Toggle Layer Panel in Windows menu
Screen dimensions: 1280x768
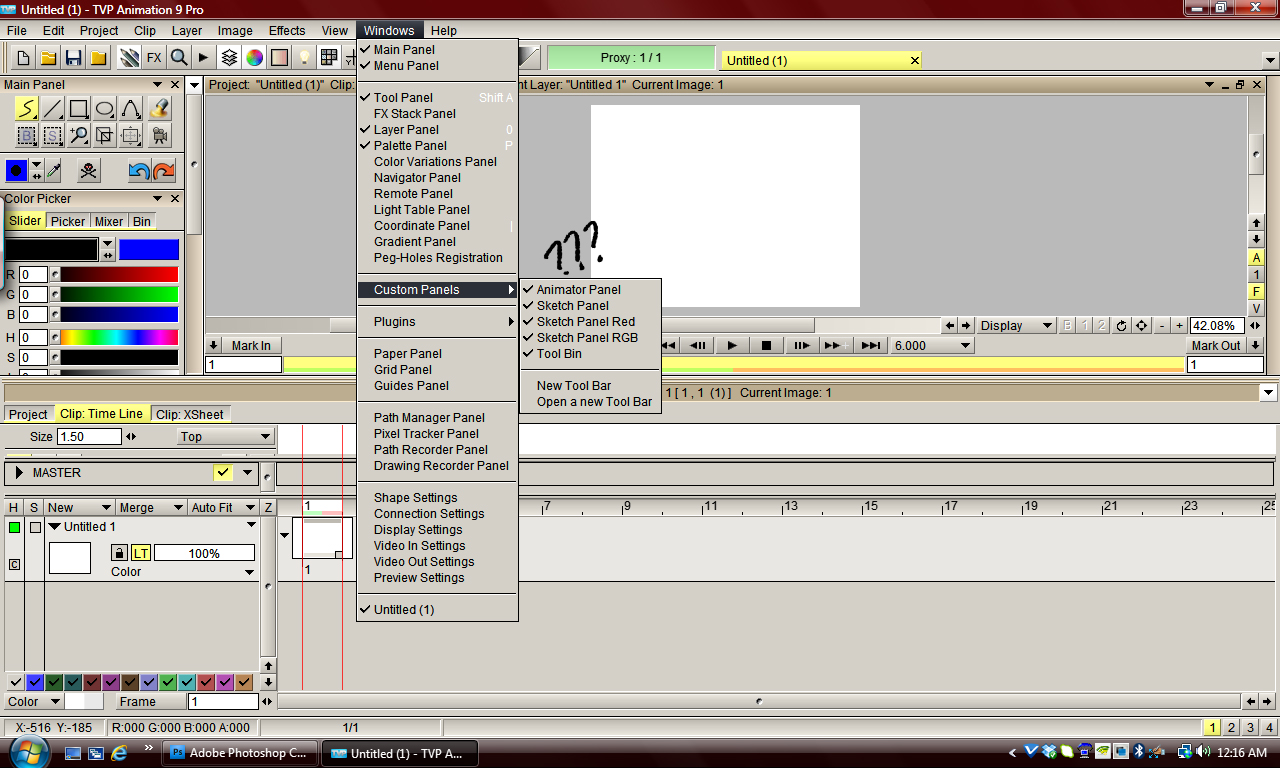click(438, 129)
